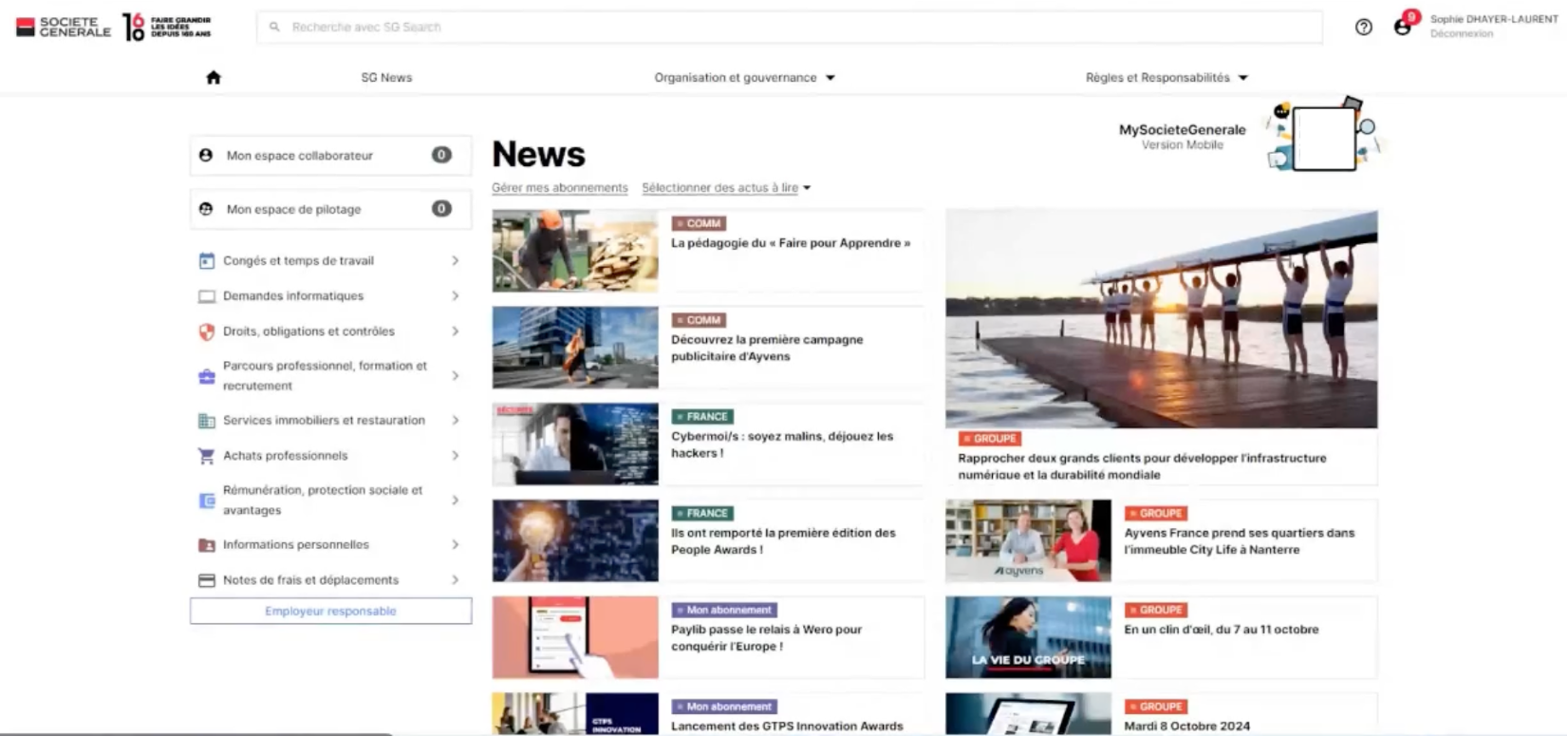Viewport: 1568px width, 737px height.
Task: Open the SG News menu item
Action: pyautogui.click(x=386, y=78)
